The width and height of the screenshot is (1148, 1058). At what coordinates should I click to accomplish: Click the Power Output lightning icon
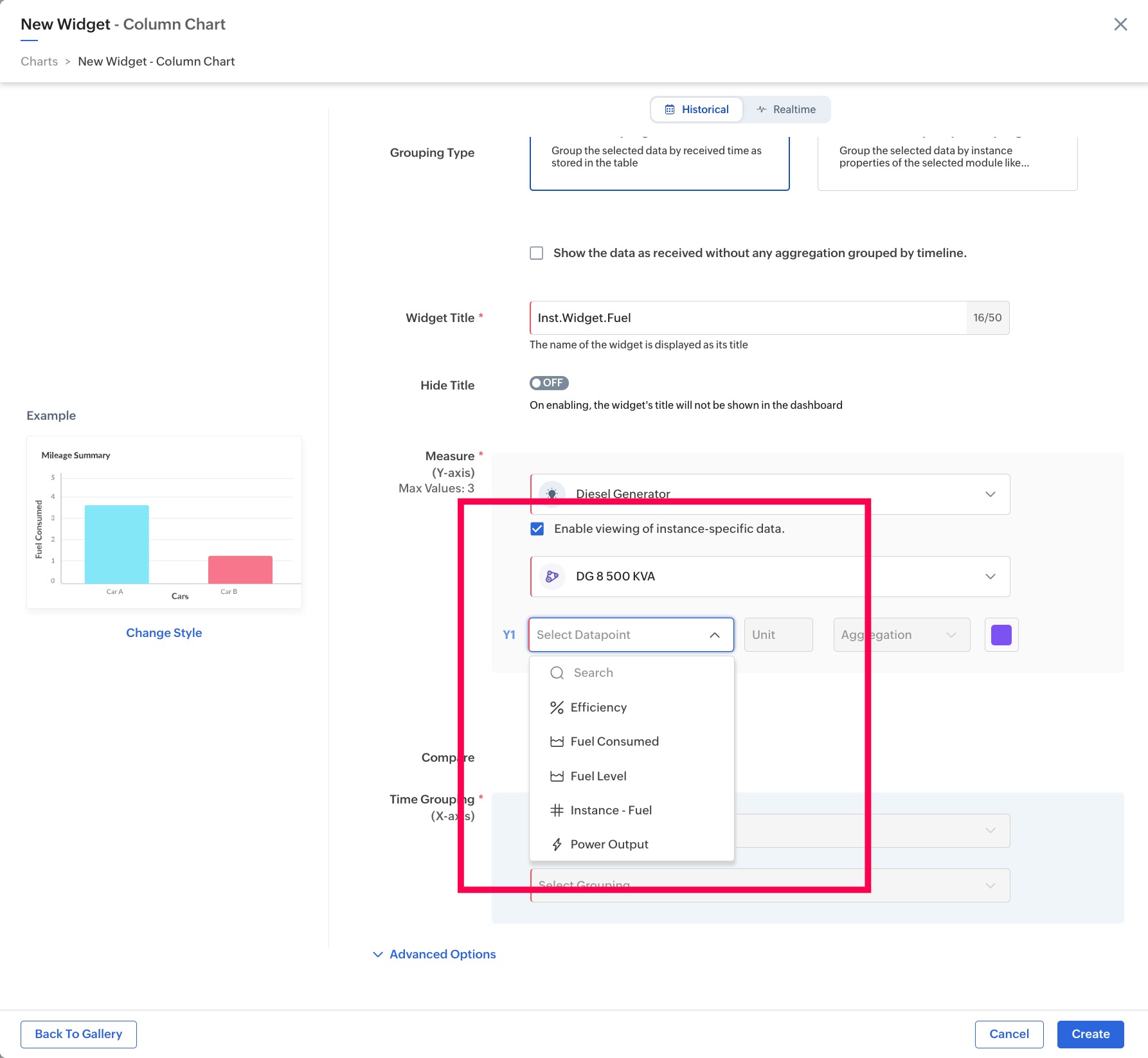(x=557, y=845)
